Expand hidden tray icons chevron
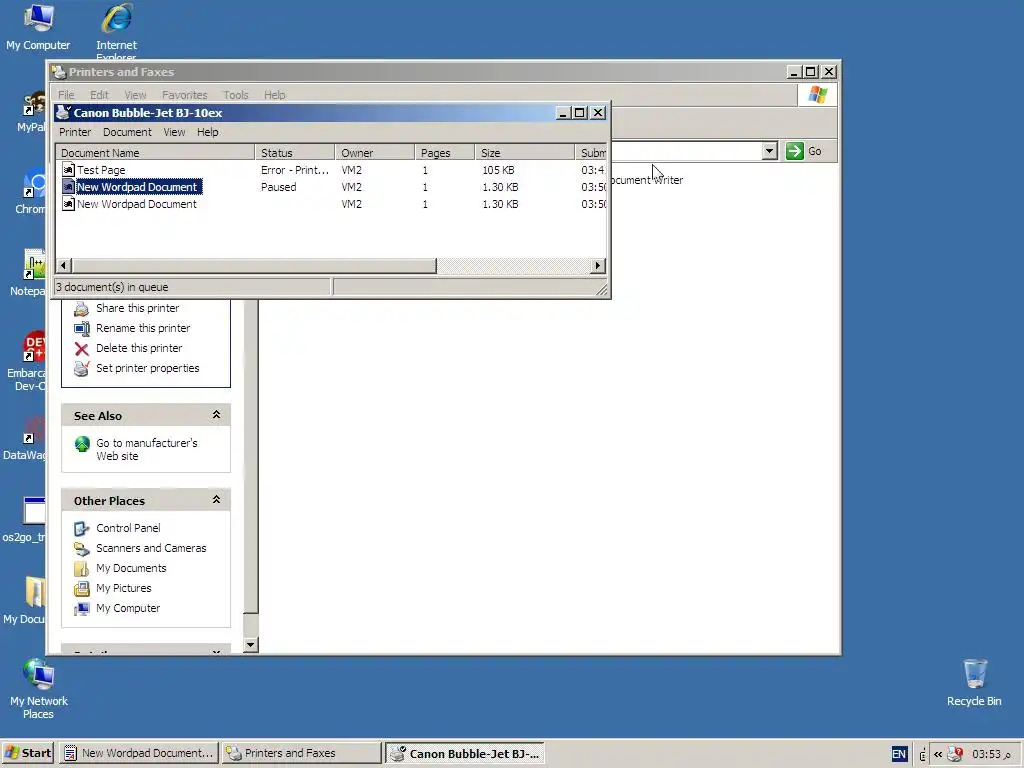The width and height of the screenshot is (1024, 768). coord(938,754)
